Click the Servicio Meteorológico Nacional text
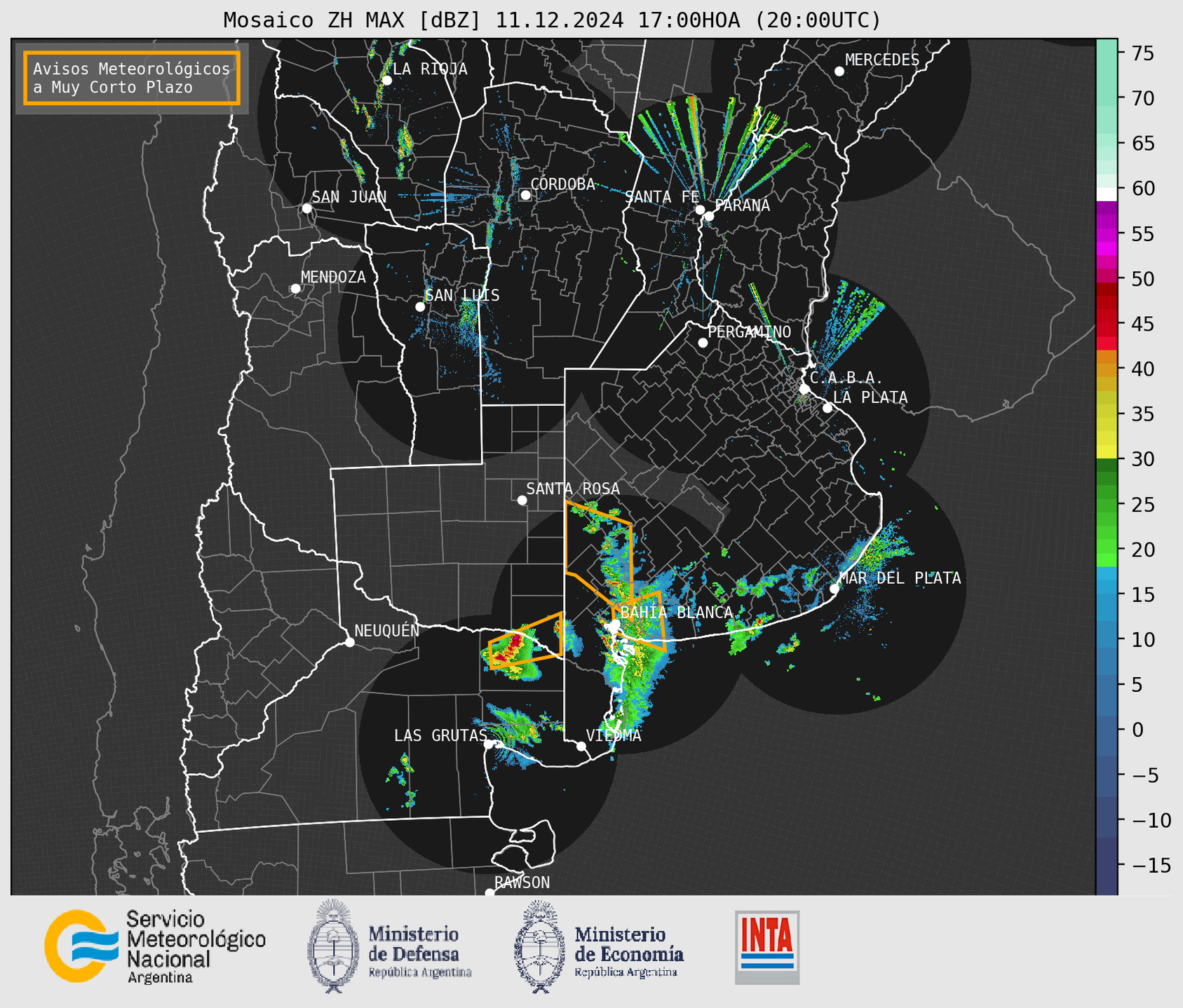 196,946
